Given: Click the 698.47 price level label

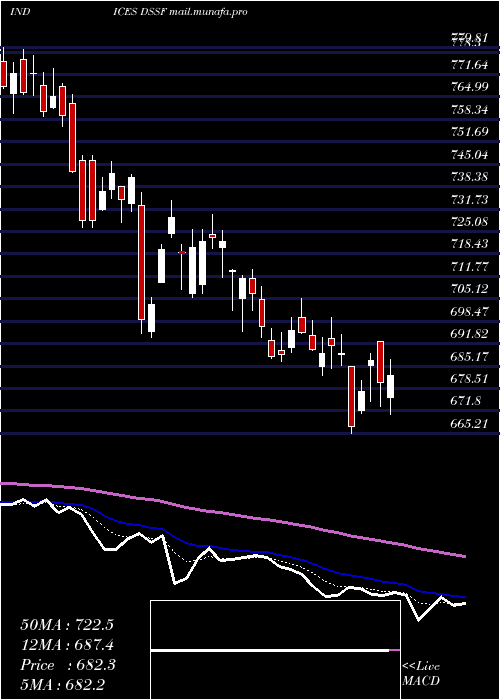Looking at the screenshot, I should coord(469,312).
